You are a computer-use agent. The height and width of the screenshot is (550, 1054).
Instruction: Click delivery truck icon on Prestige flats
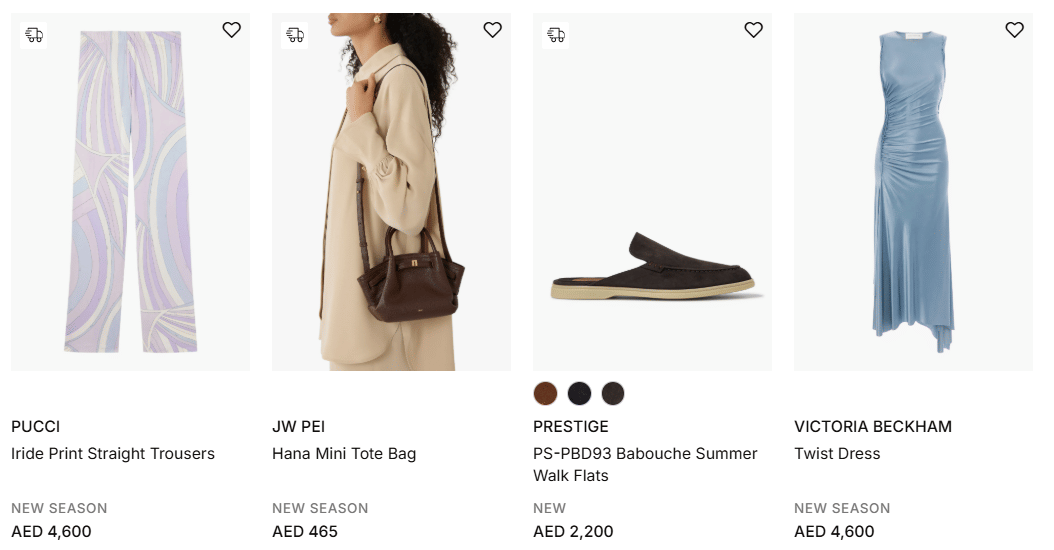point(556,35)
